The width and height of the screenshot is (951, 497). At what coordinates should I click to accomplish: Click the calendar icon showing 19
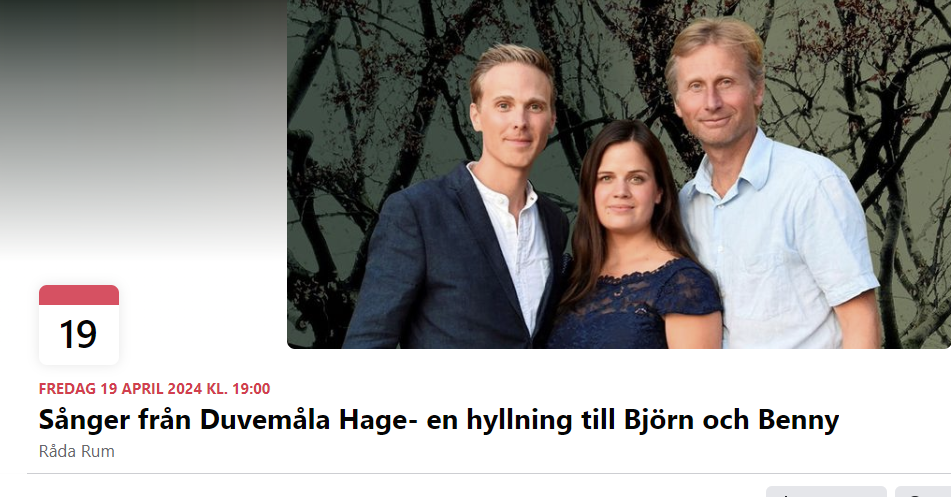[x=79, y=325]
